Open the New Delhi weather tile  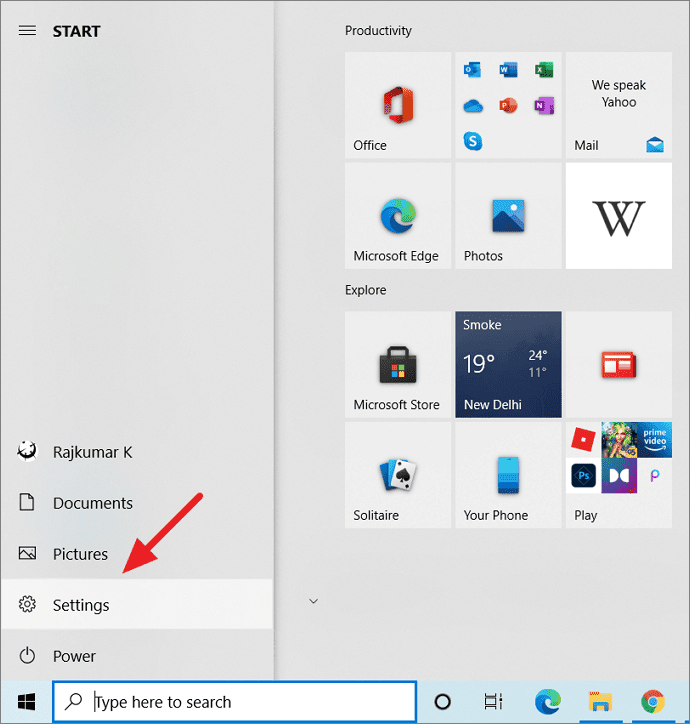pos(508,364)
